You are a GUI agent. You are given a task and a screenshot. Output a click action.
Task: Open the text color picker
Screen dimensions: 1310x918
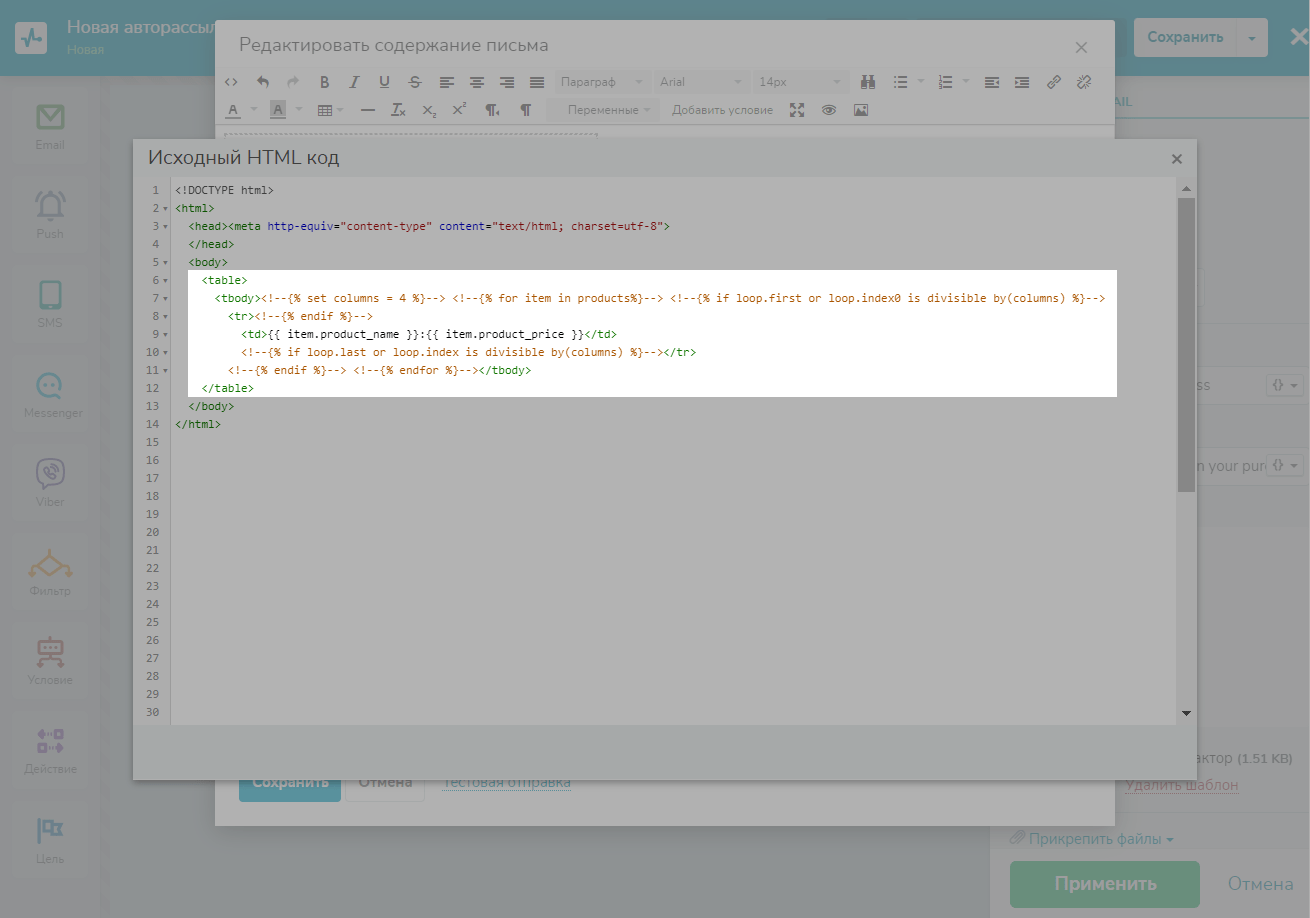click(233, 110)
